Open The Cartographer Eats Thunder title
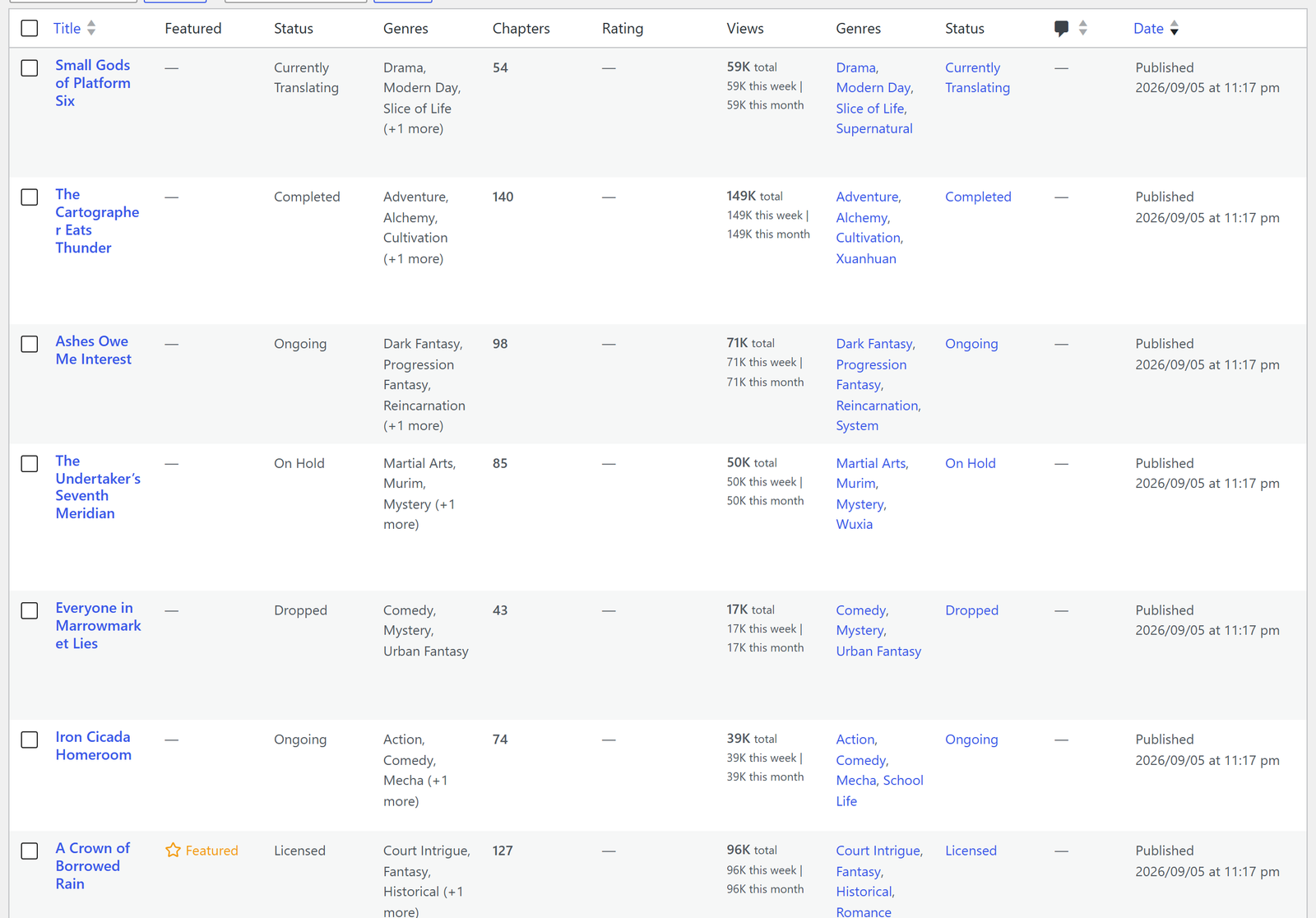The image size is (1316, 918). 97,221
